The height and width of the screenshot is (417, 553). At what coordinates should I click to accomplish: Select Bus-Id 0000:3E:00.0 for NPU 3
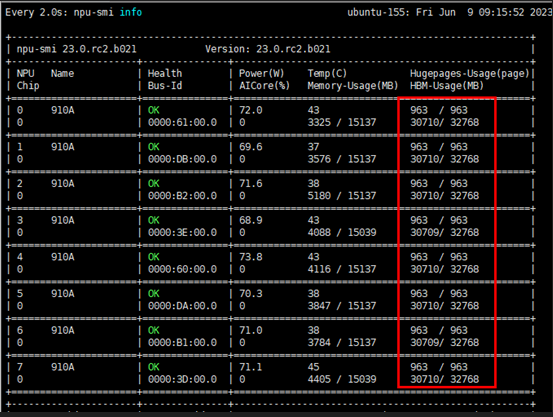(182, 232)
